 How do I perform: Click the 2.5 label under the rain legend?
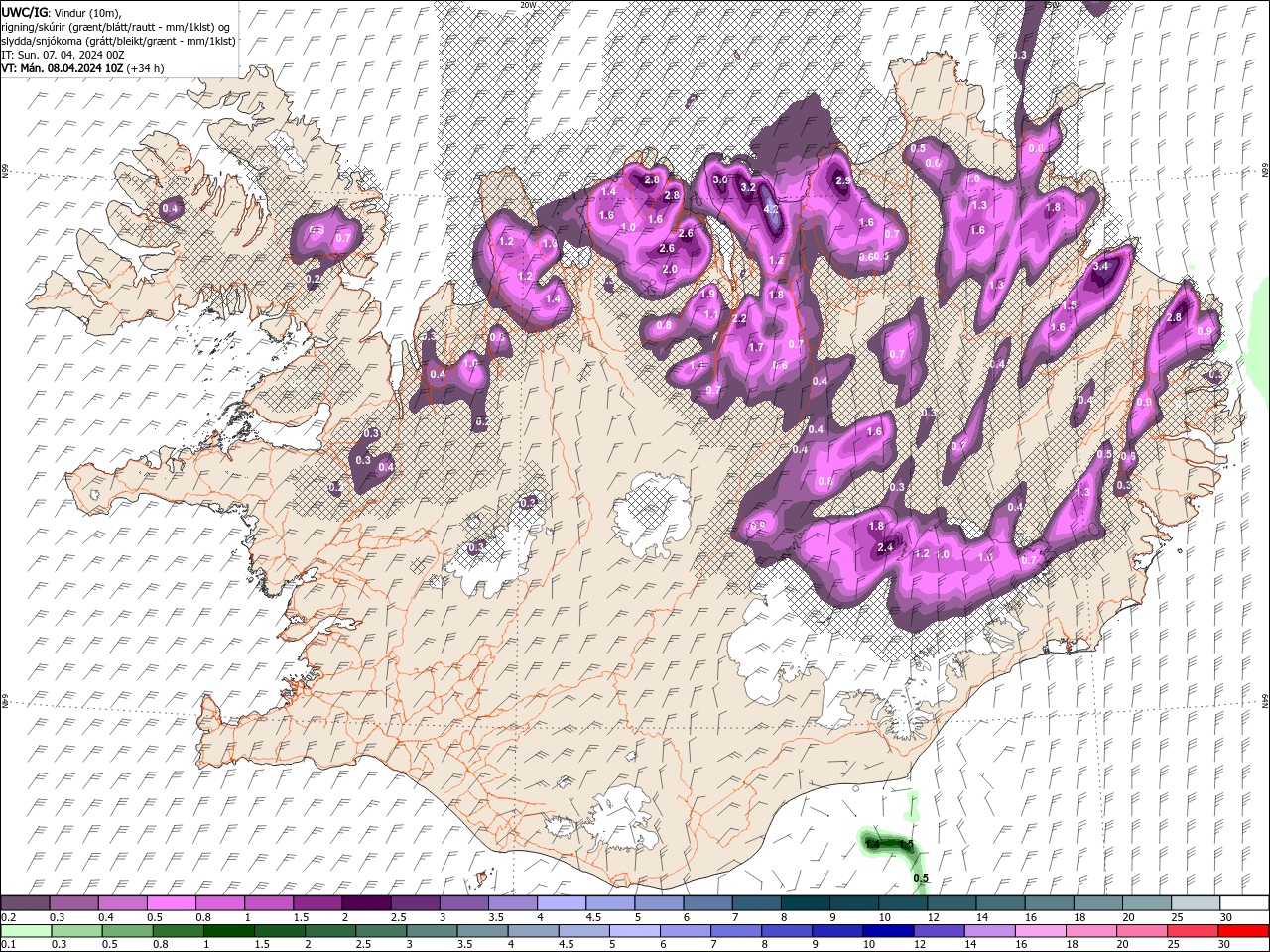[x=363, y=945]
